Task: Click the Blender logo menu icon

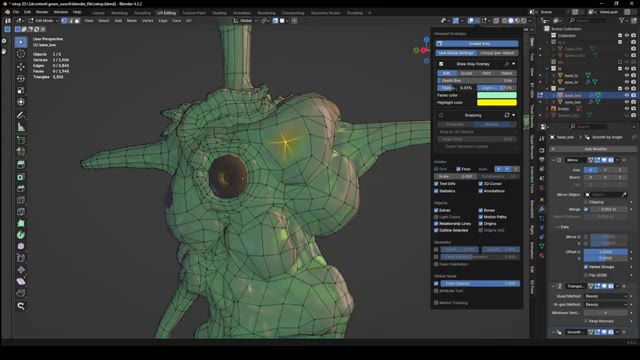Action: 7,12
